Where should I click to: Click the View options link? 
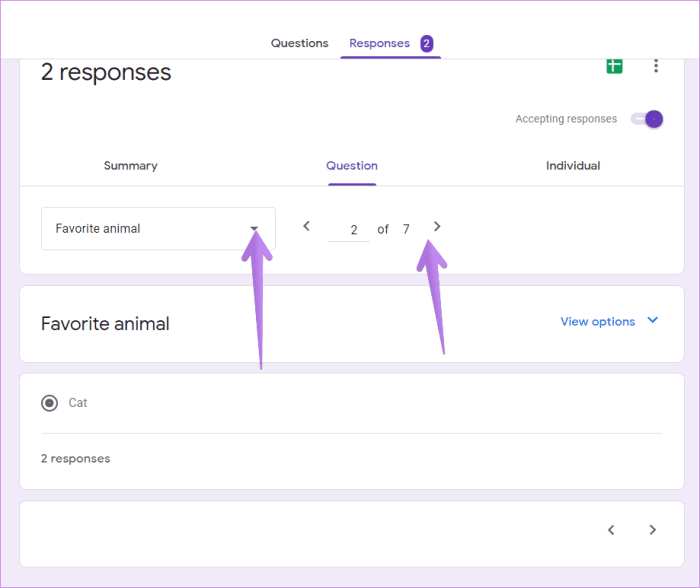[597, 322]
